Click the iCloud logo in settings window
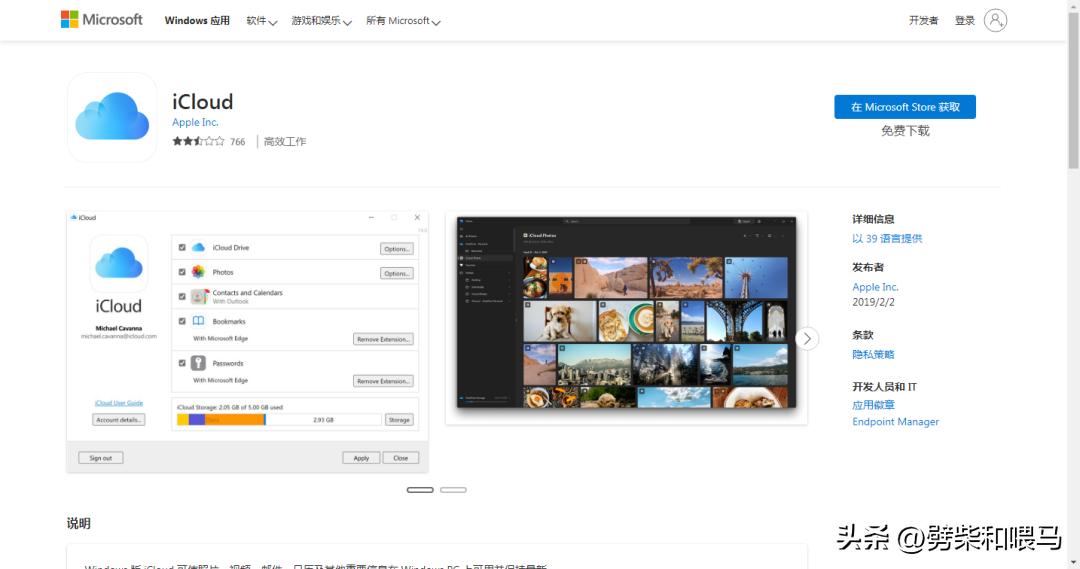 click(x=118, y=264)
